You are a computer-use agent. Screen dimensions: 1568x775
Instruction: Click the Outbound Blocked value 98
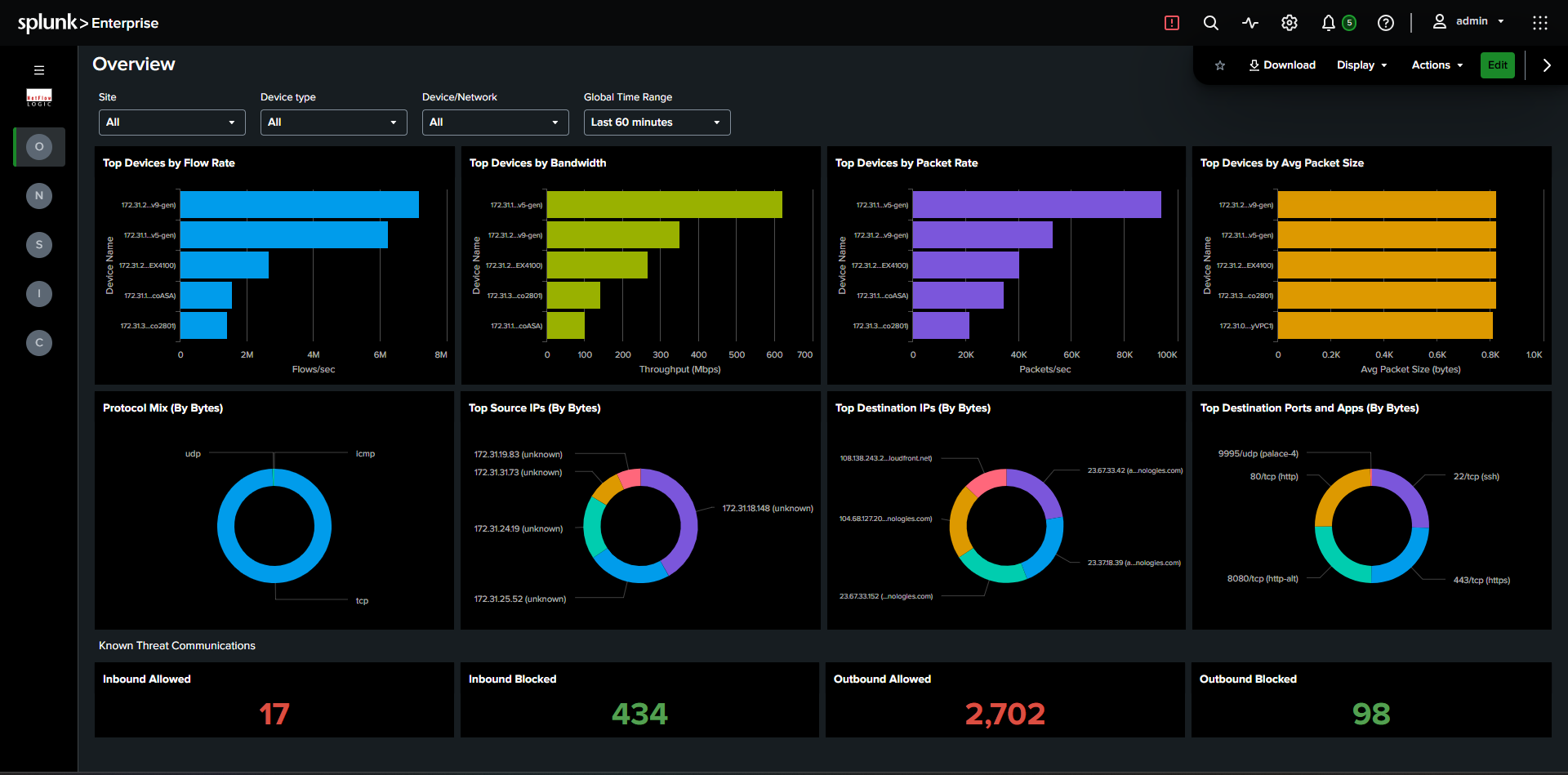(1371, 715)
